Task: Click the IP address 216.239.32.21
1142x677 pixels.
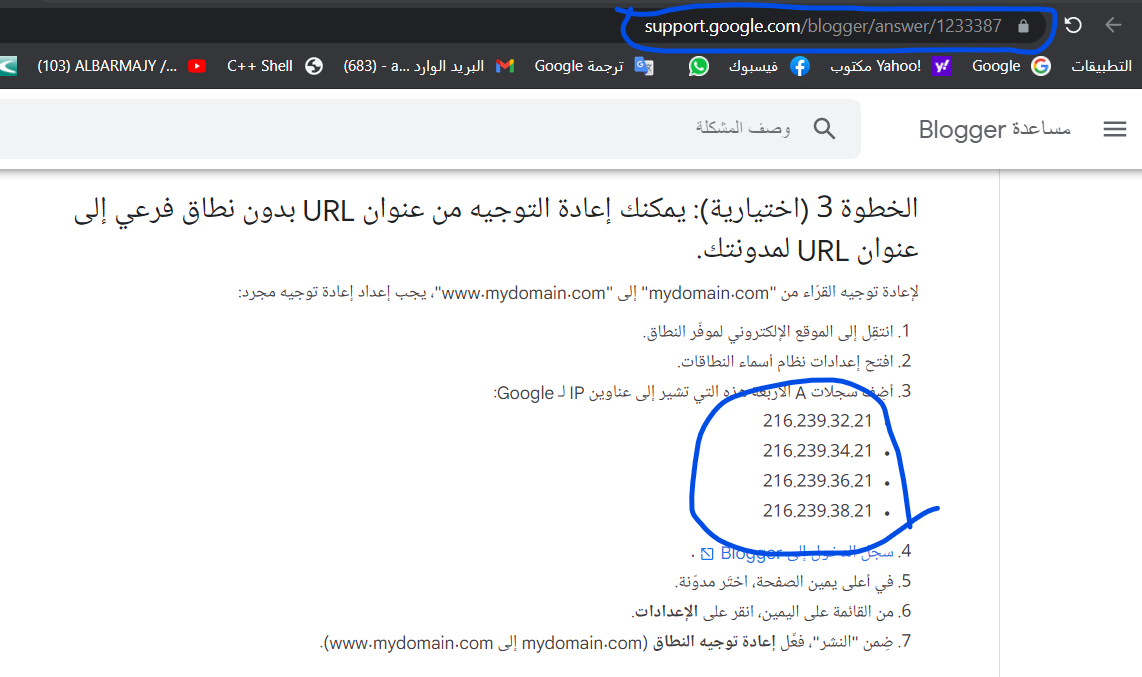Action: click(817, 421)
